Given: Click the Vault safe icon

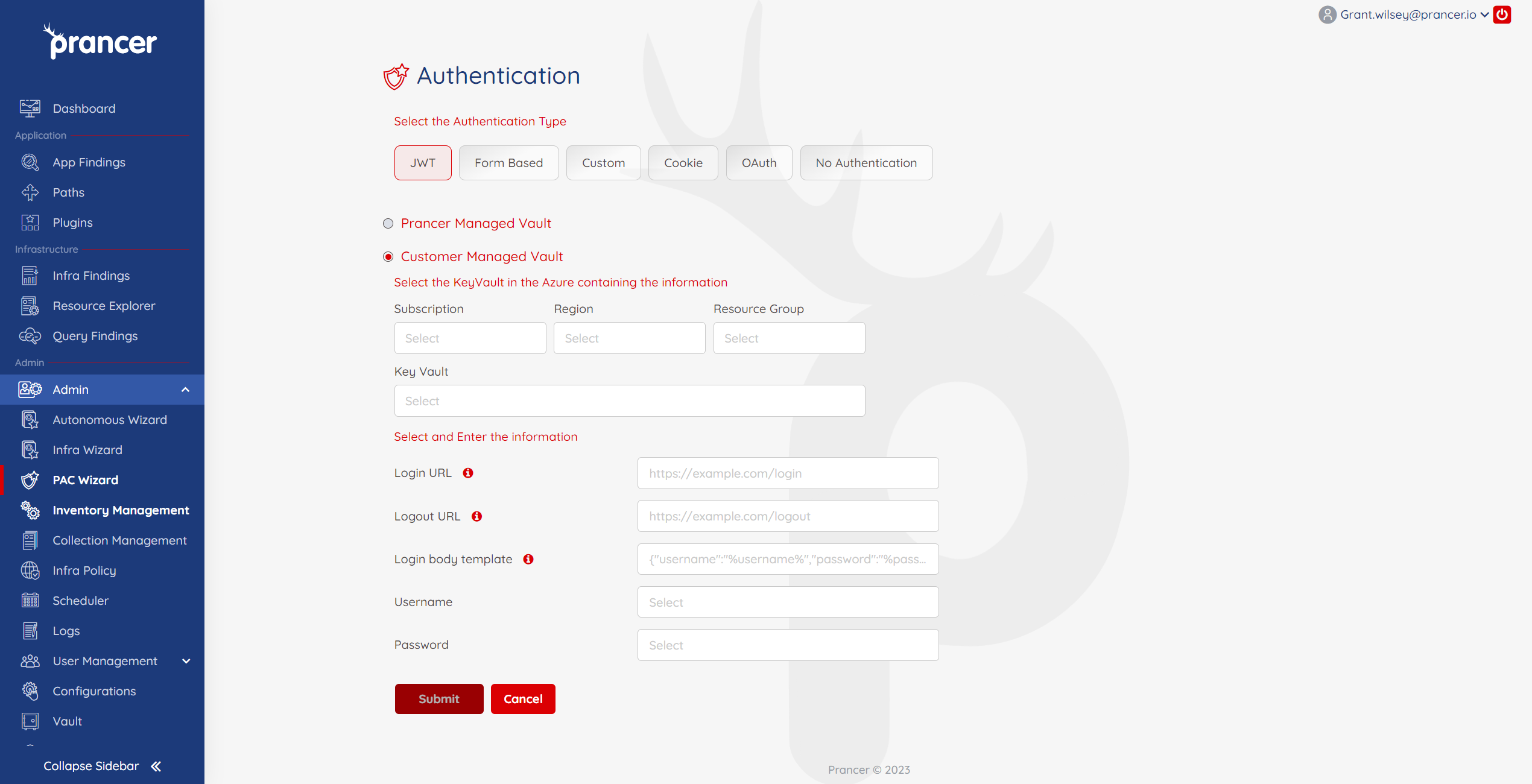Looking at the screenshot, I should click(x=30, y=721).
